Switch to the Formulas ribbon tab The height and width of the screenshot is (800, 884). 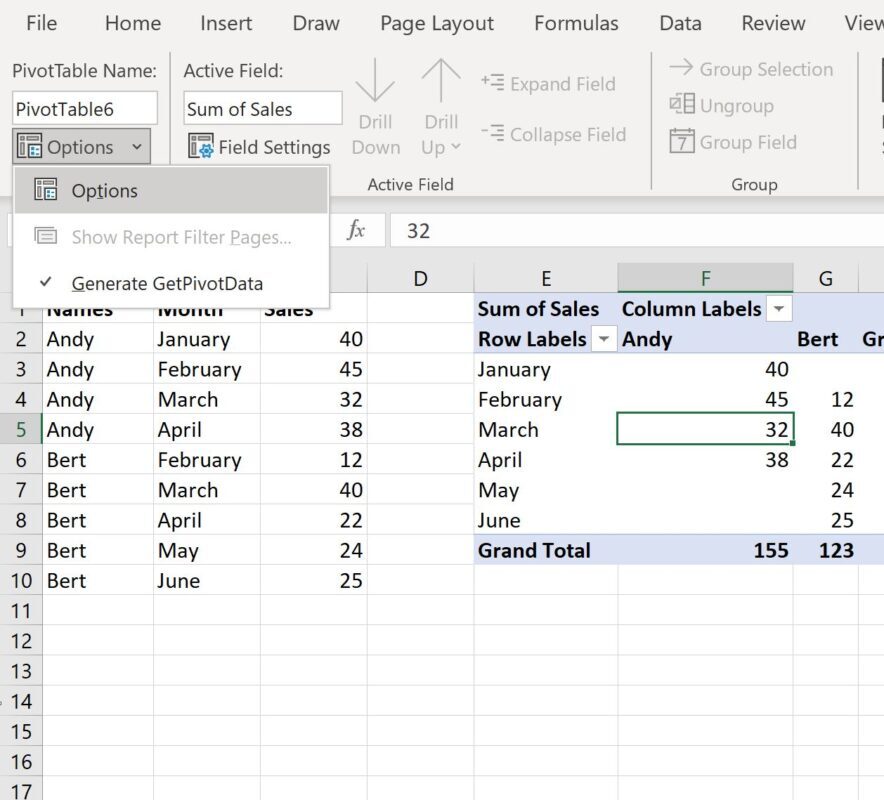point(576,23)
